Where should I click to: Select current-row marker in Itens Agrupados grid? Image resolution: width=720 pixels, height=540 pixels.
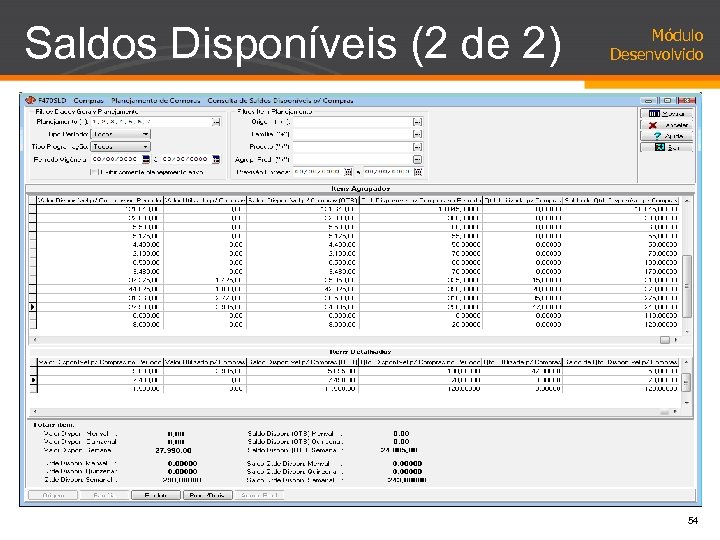pyautogui.click(x=33, y=307)
